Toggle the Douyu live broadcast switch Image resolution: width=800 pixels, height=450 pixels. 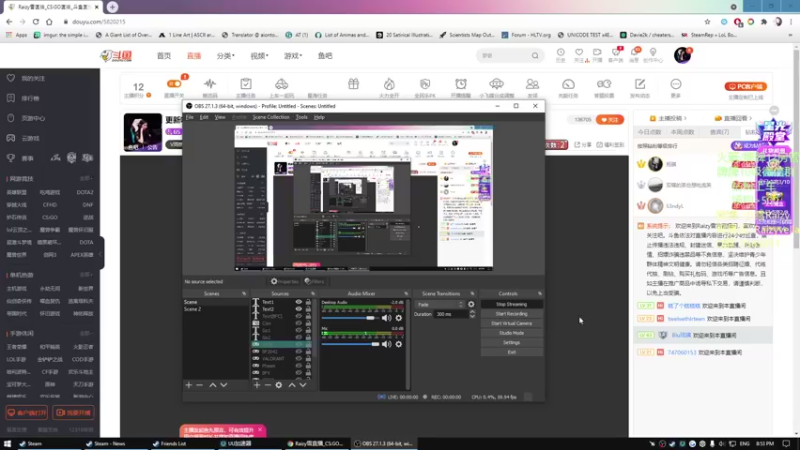tap(174, 84)
